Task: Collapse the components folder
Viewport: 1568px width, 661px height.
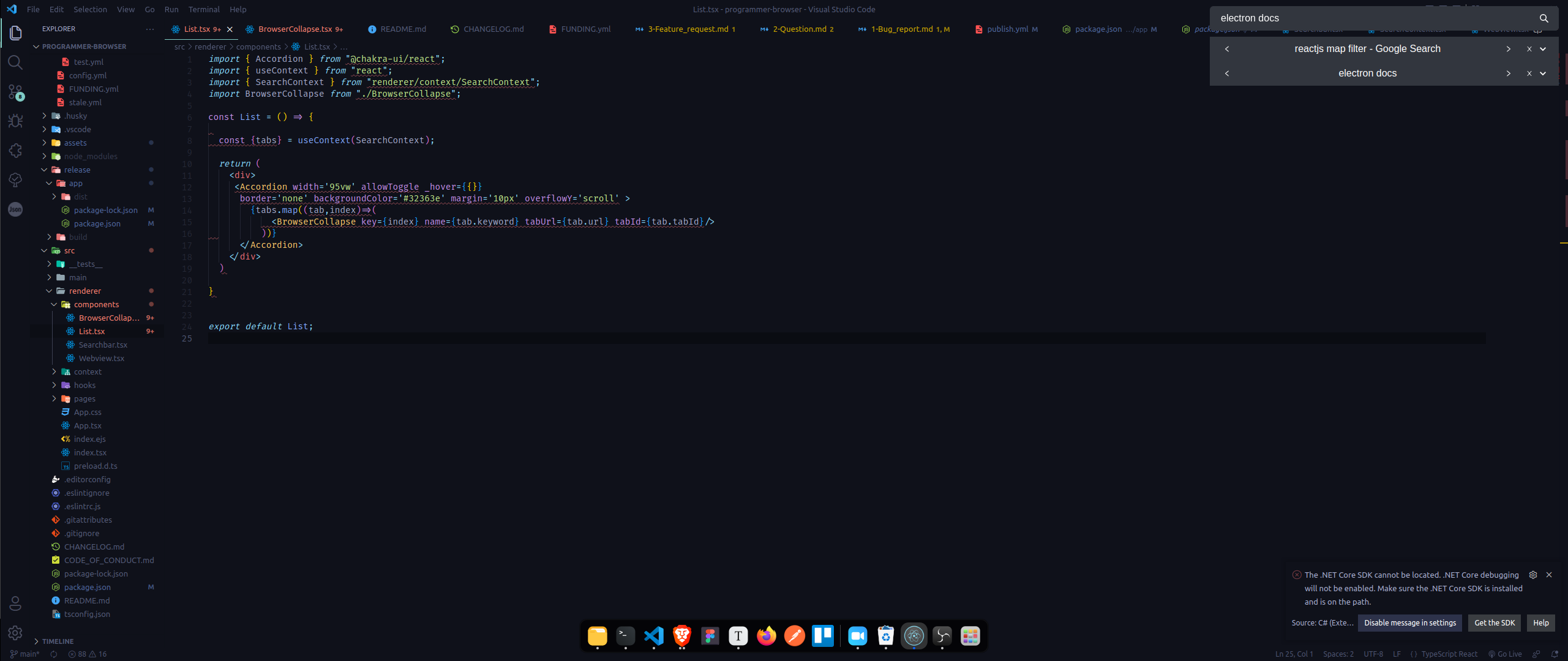Action: (96, 304)
